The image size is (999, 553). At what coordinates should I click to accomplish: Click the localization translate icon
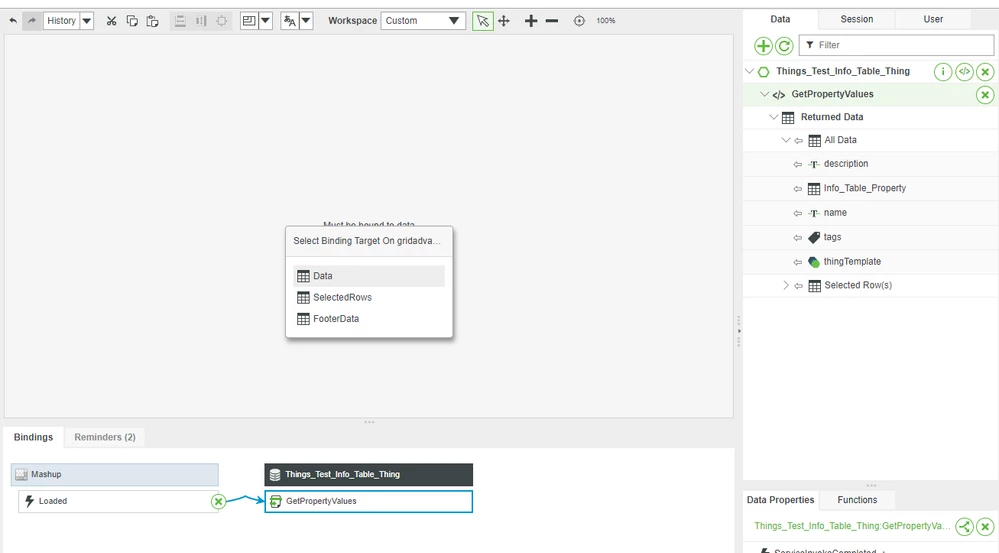click(290, 20)
